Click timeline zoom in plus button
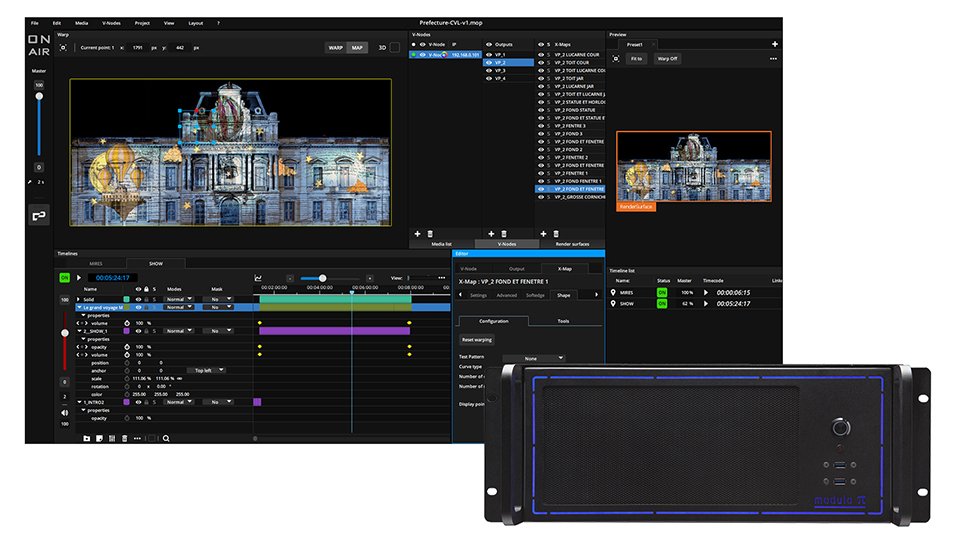 (x=369, y=279)
